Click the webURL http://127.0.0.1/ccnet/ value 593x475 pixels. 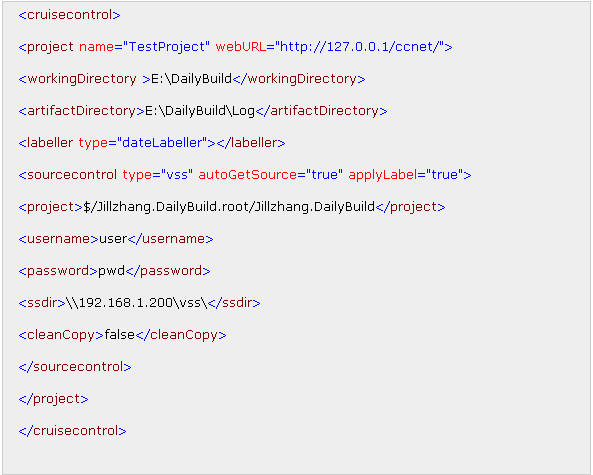tap(359, 47)
